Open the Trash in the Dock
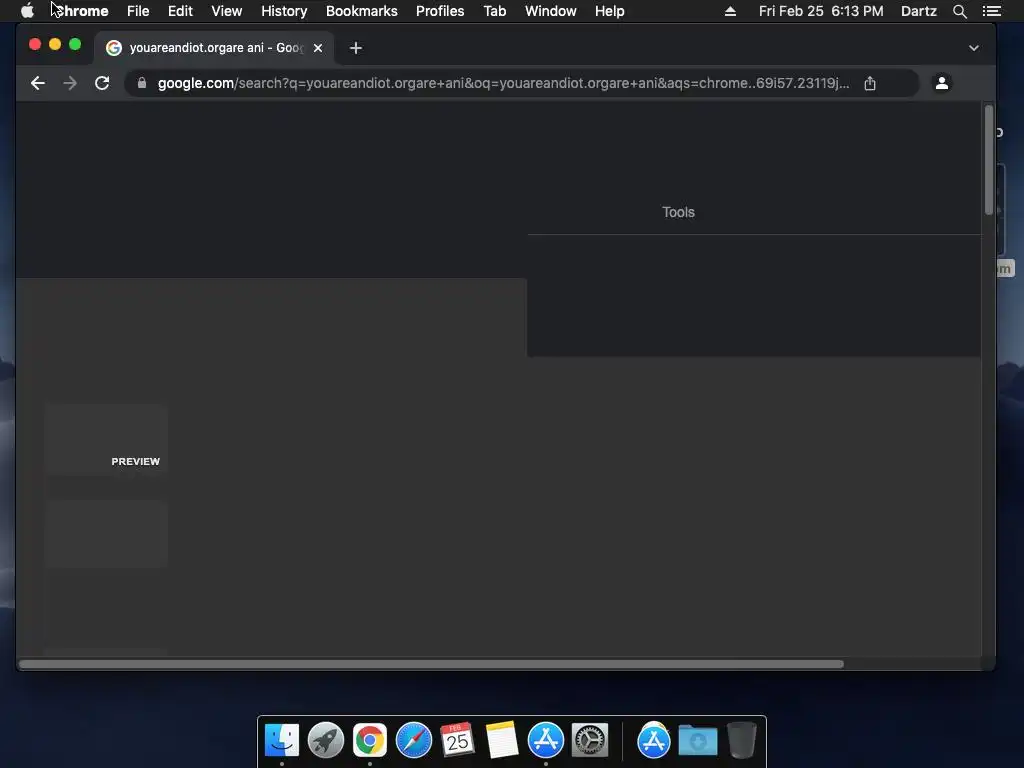Viewport: 1024px width, 768px height. pyautogui.click(x=742, y=740)
